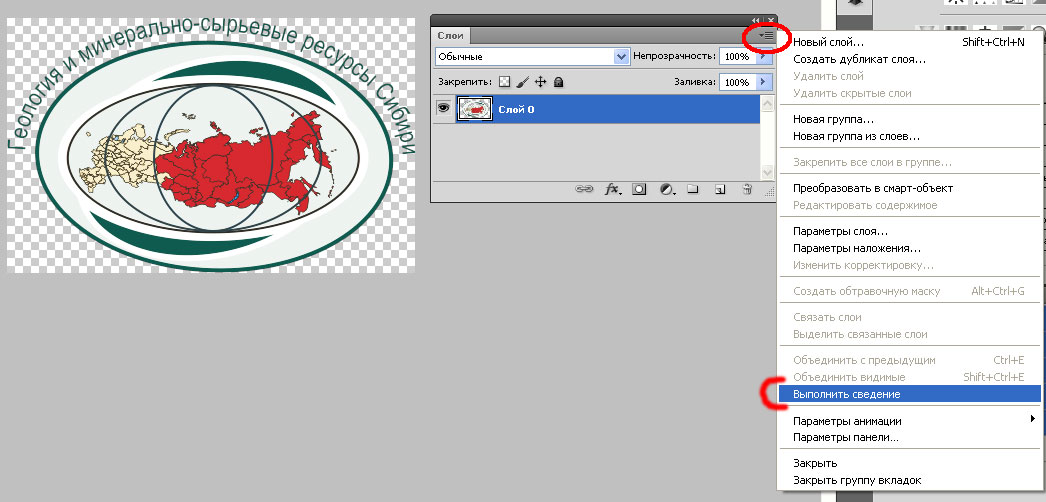The image size is (1046, 502).
Task: Click the link layers chain icon
Action: click(x=584, y=189)
